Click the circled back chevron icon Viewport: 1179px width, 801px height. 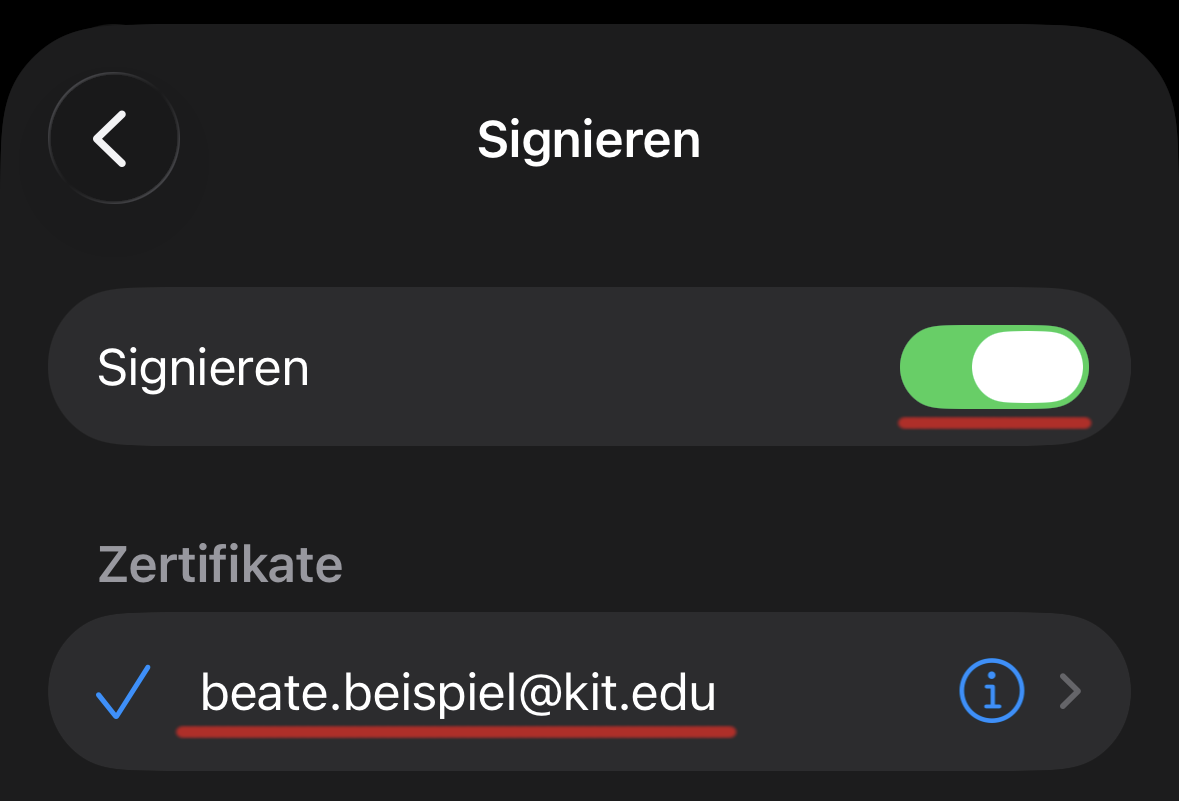[113, 138]
